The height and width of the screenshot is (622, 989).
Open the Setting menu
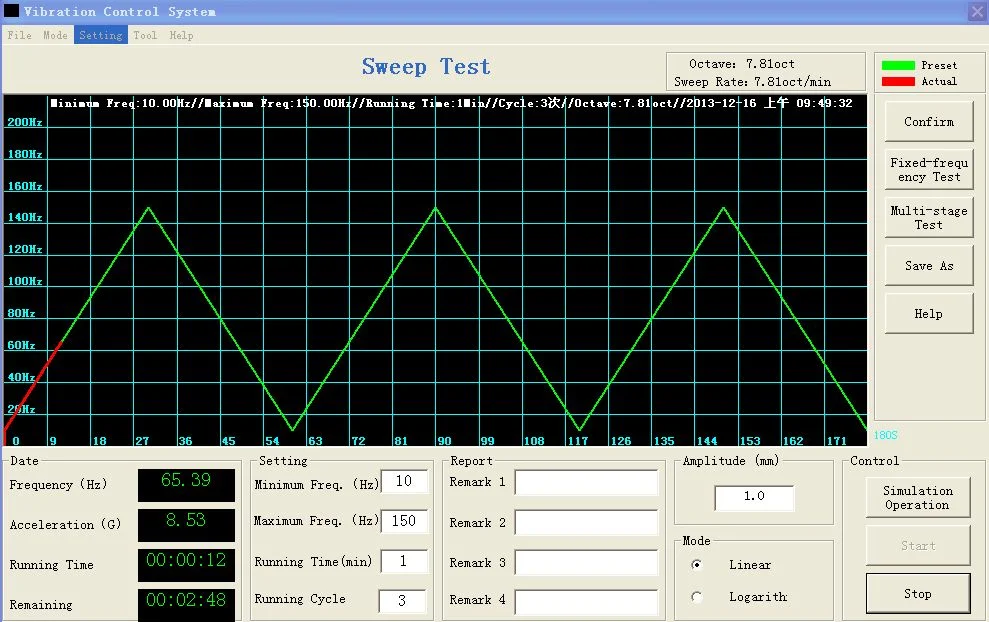[100, 35]
